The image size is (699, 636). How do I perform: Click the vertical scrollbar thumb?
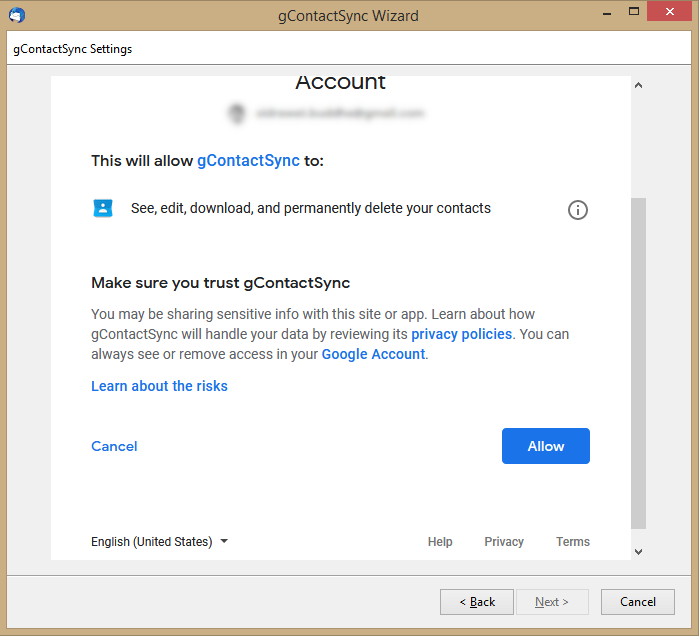638,363
